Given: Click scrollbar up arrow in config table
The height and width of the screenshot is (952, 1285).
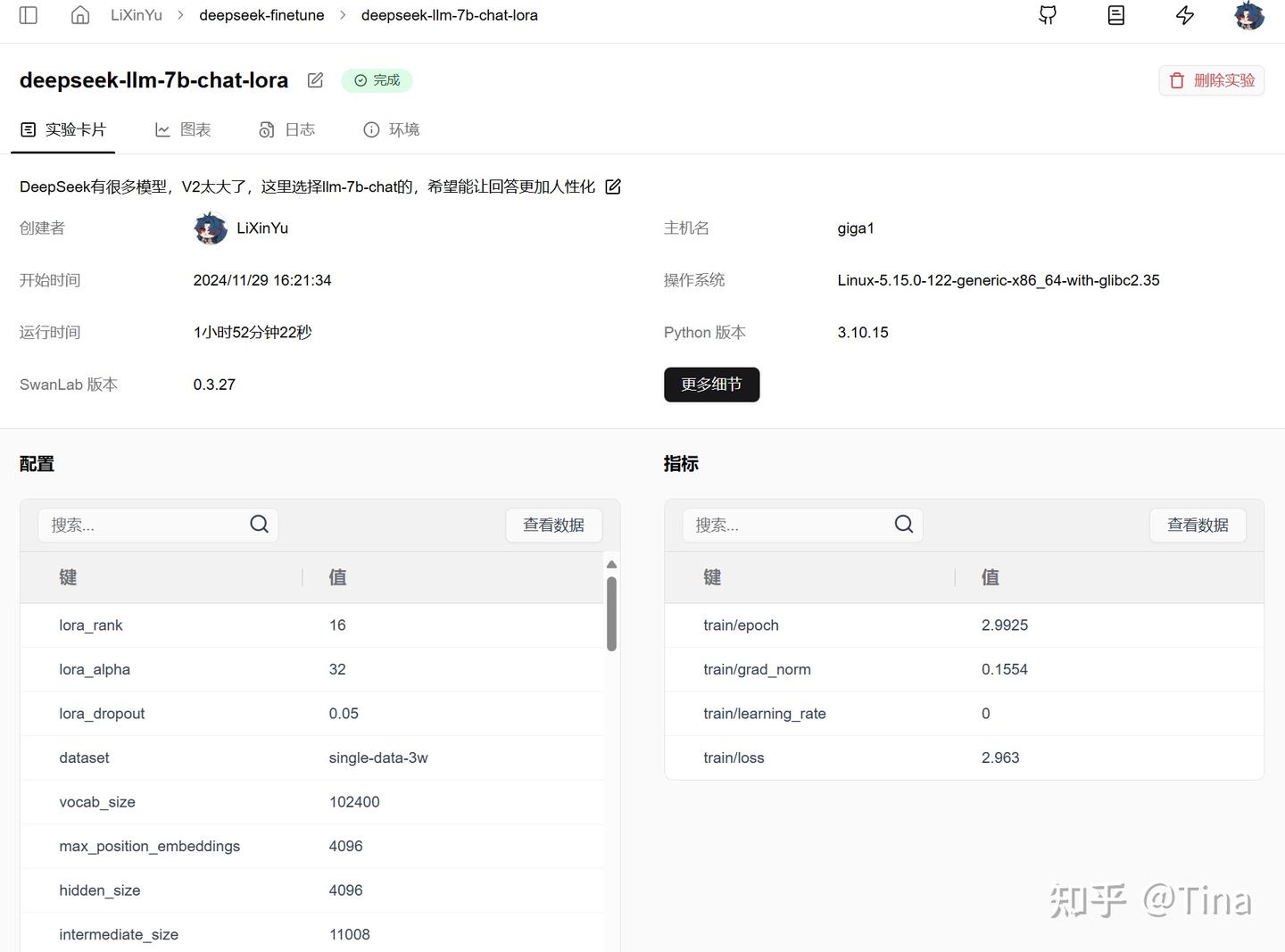Looking at the screenshot, I should pyautogui.click(x=611, y=564).
